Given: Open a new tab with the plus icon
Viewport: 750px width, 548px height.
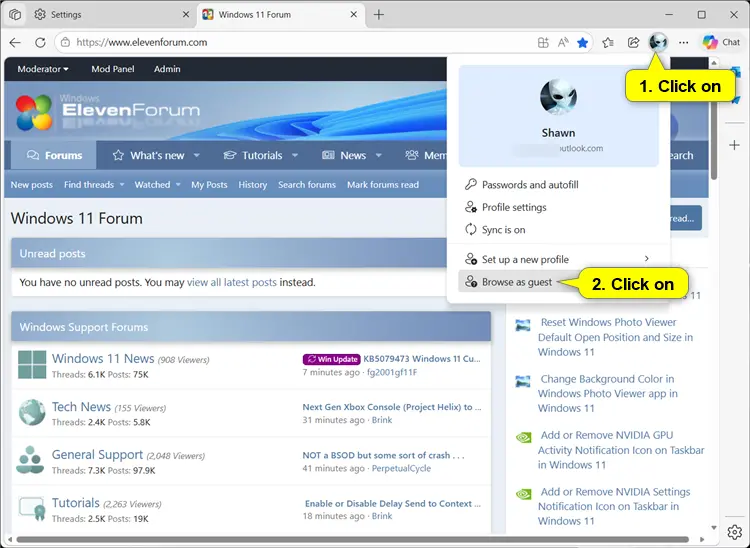Looking at the screenshot, I should 379,15.
